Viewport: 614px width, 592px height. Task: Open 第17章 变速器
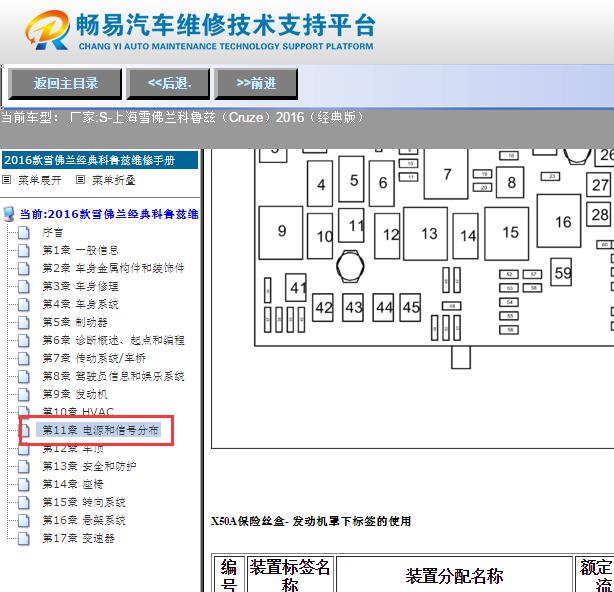click(x=78, y=538)
